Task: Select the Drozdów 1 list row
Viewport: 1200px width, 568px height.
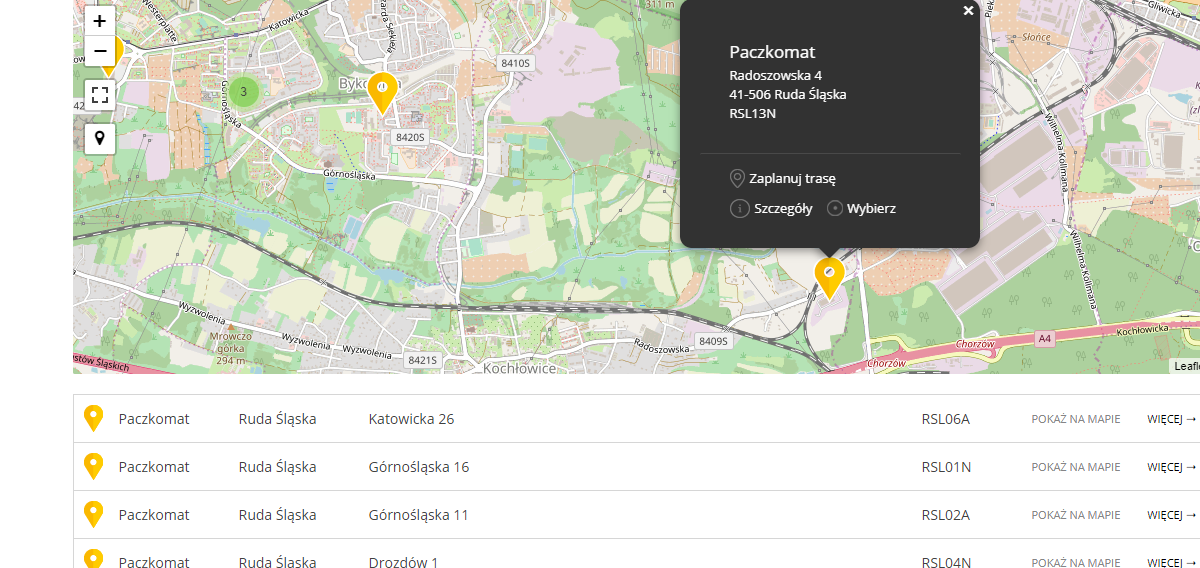Action: coord(403,562)
